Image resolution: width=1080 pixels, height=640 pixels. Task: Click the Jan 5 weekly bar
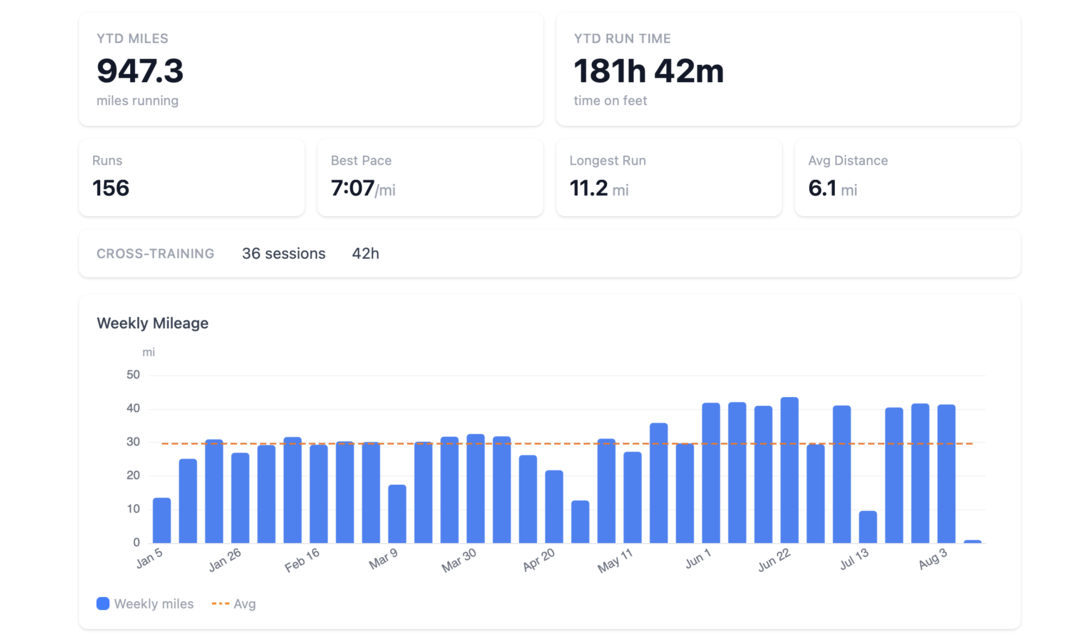(x=162, y=520)
